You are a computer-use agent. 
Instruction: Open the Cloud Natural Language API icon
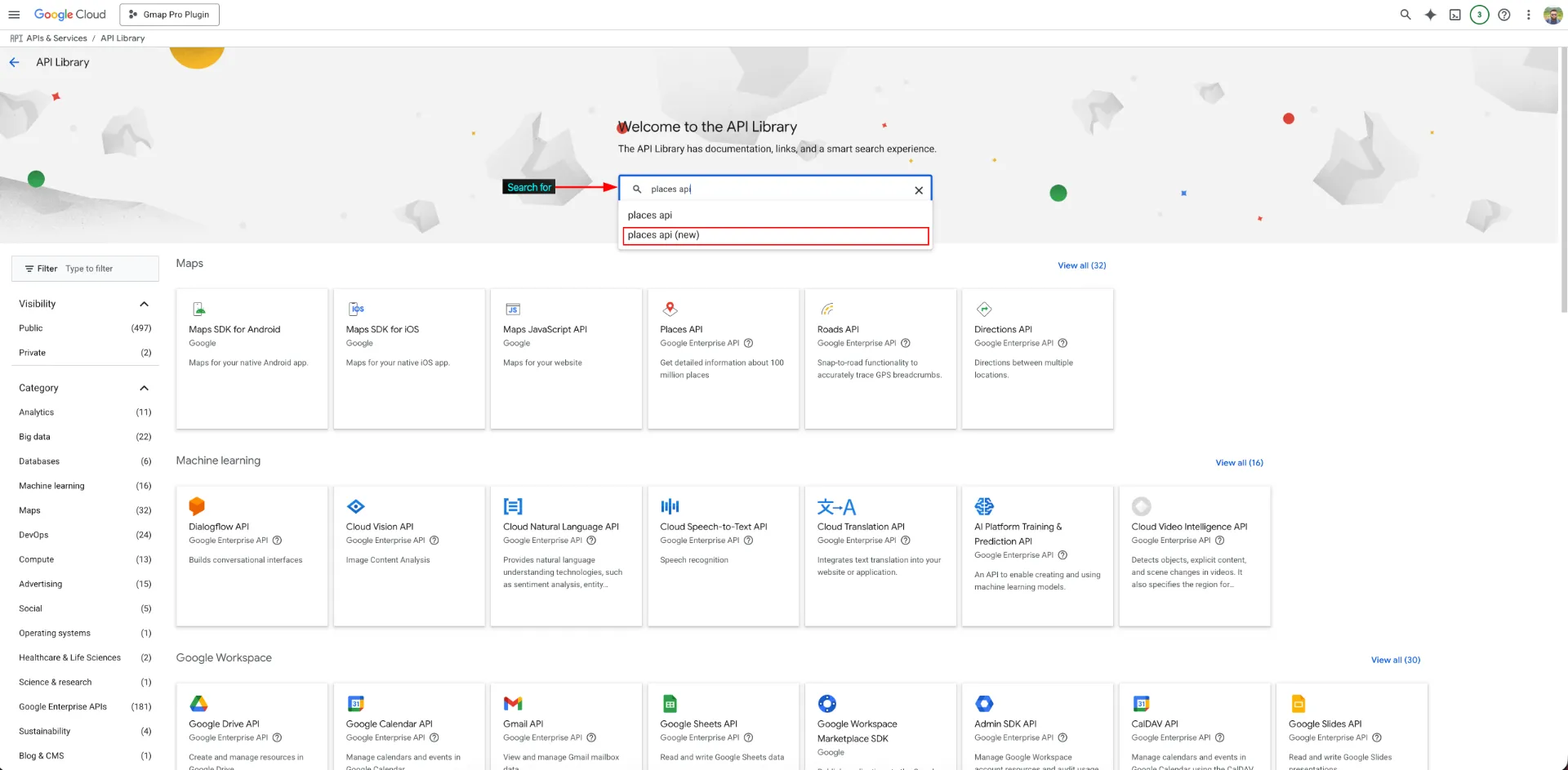513,506
